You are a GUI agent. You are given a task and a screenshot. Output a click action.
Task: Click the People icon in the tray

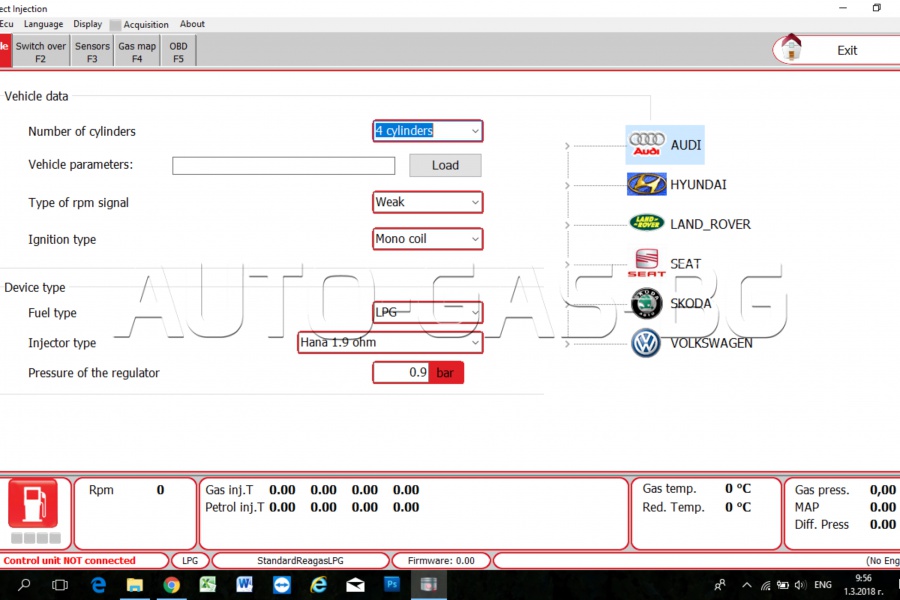720,585
